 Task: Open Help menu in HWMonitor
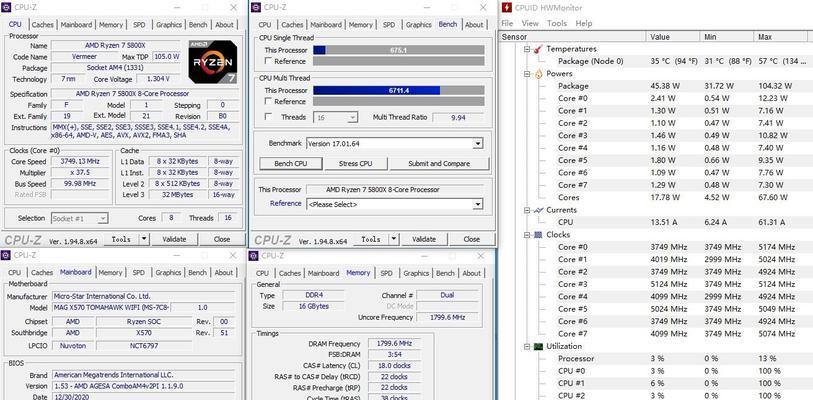(584, 23)
